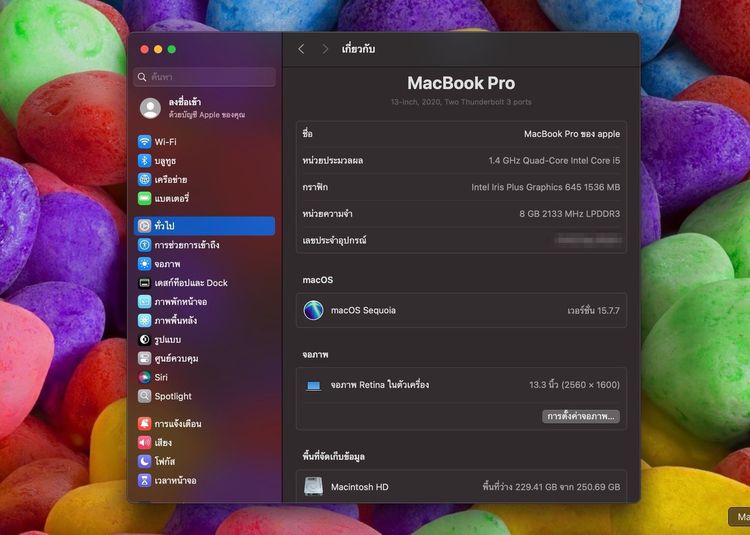750x535 pixels.
Task: Click the 'Macintosh HD' volume name
Action: [x=360, y=487]
